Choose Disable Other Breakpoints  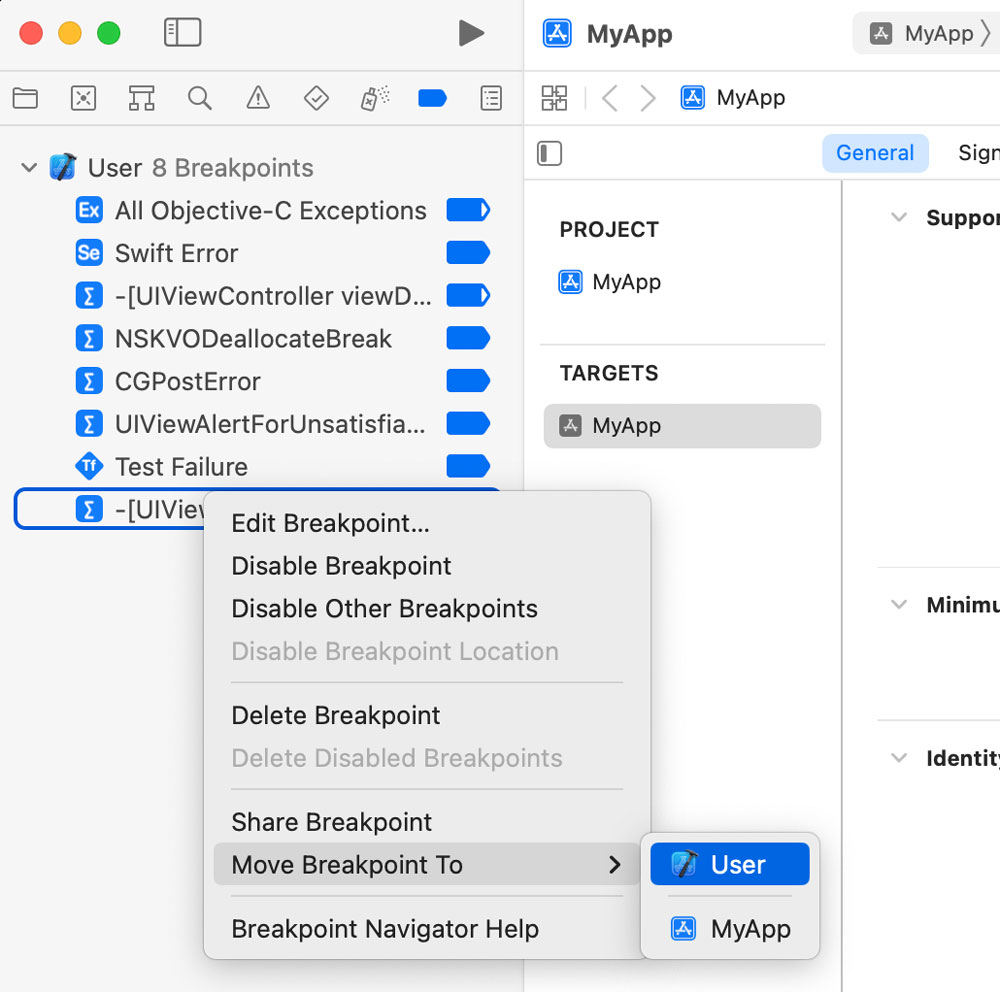[427, 609]
